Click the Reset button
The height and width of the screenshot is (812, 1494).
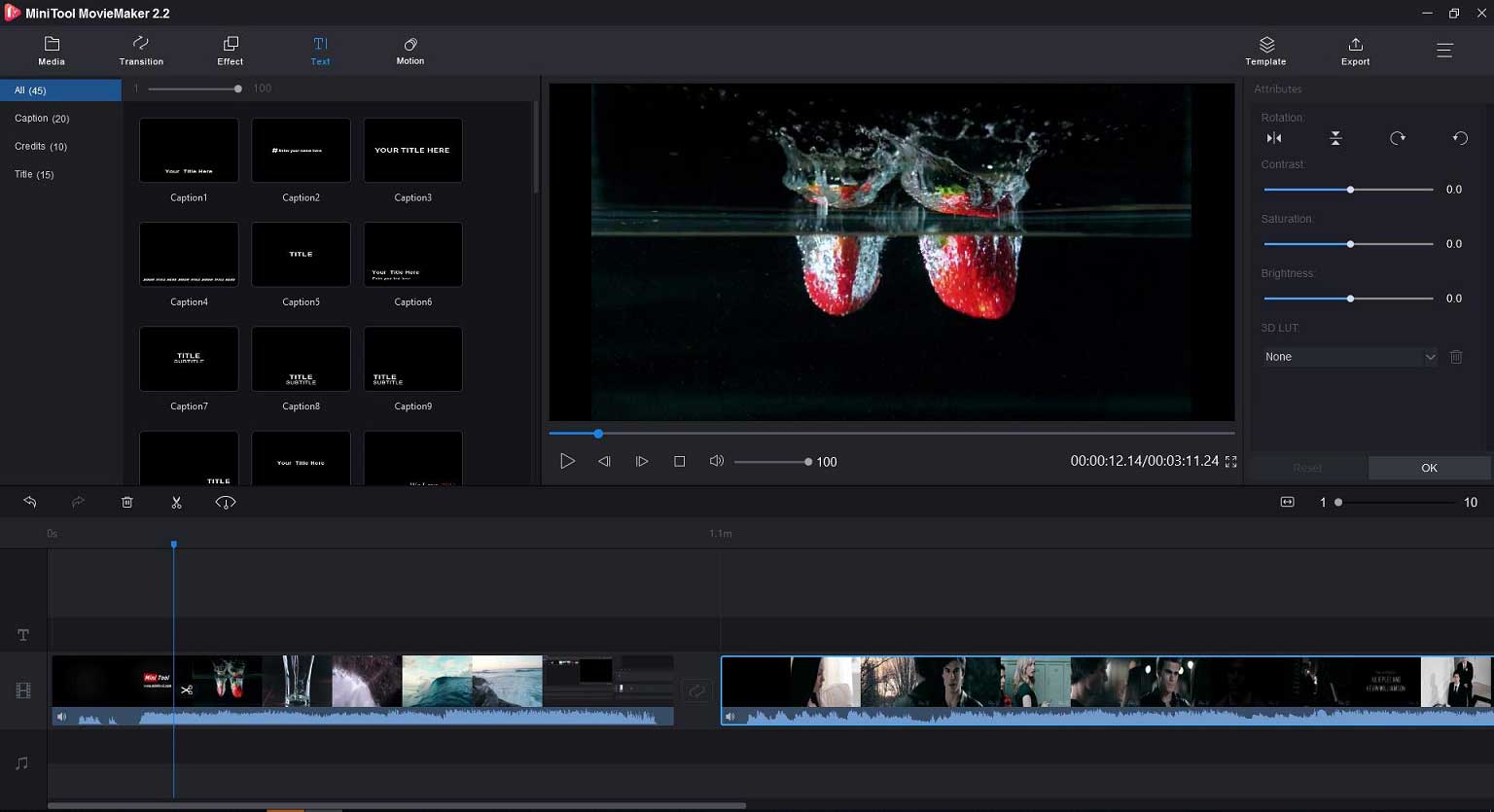(x=1307, y=468)
